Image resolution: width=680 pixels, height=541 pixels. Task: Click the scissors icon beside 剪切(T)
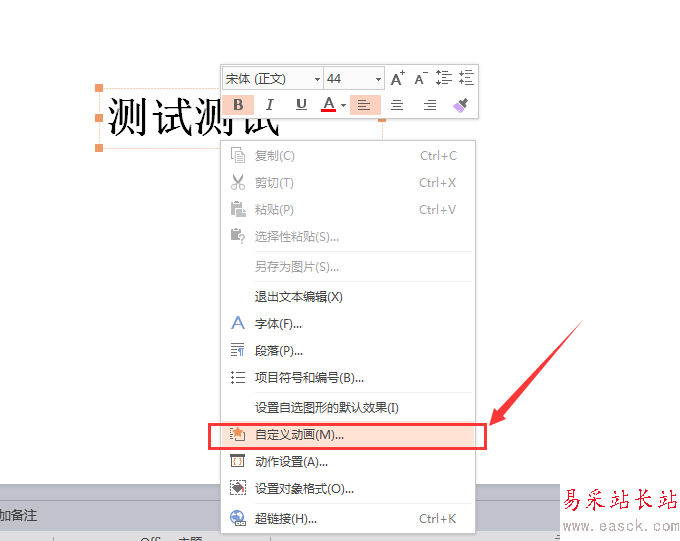[238, 183]
